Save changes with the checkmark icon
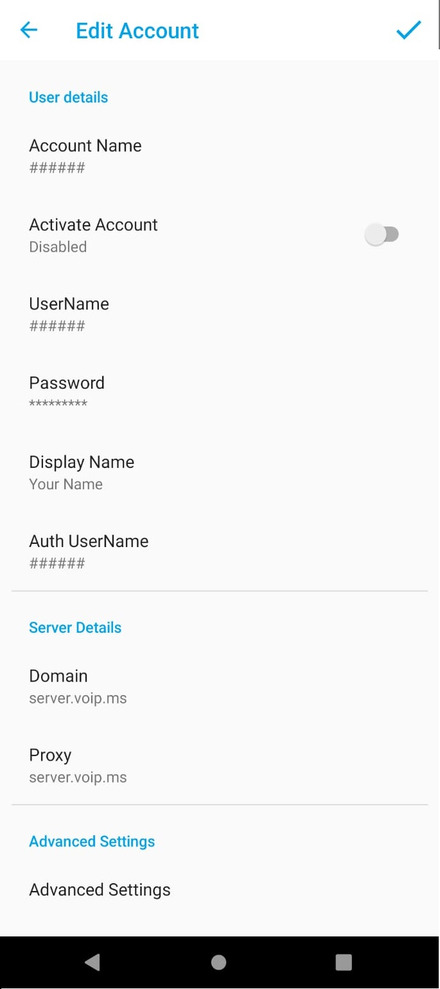440x989 pixels. 408,30
